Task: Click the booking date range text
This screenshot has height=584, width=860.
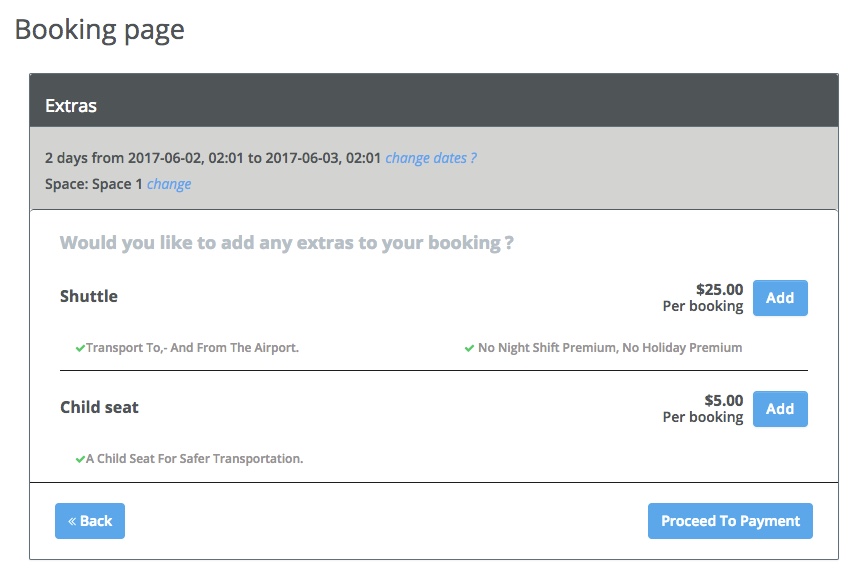Action: (213, 158)
